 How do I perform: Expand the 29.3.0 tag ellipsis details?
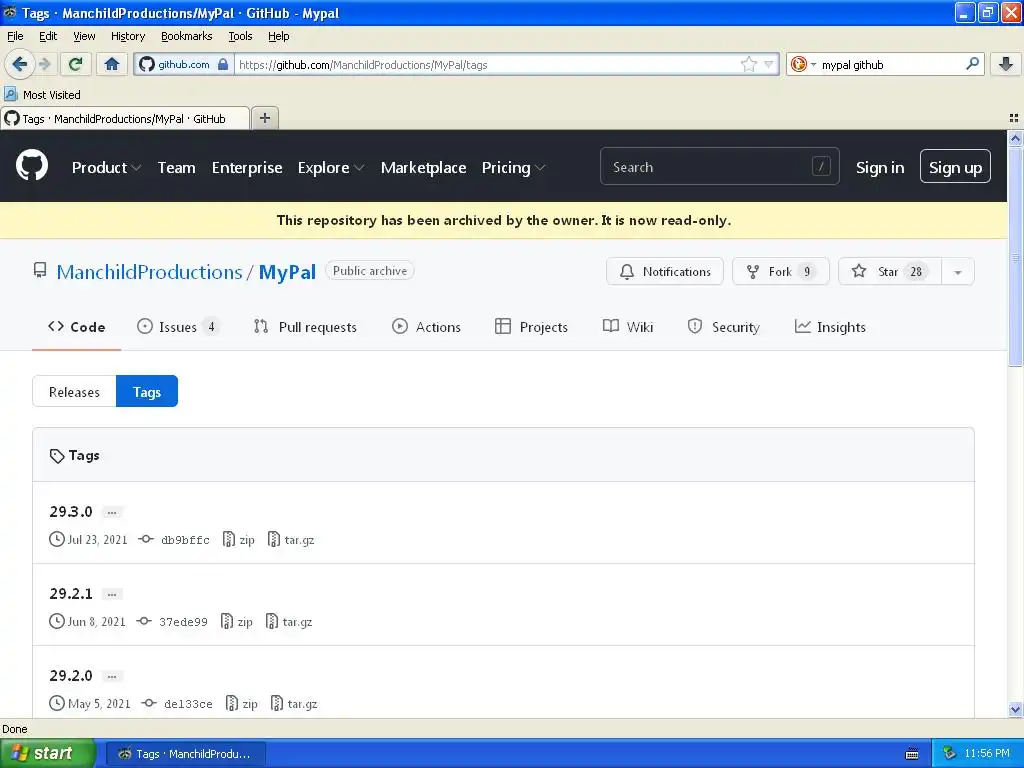point(112,512)
